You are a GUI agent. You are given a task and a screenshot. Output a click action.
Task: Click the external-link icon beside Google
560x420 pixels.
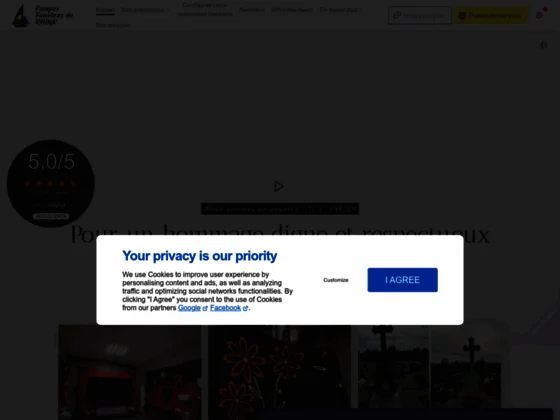pyautogui.click(x=205, y=308)
